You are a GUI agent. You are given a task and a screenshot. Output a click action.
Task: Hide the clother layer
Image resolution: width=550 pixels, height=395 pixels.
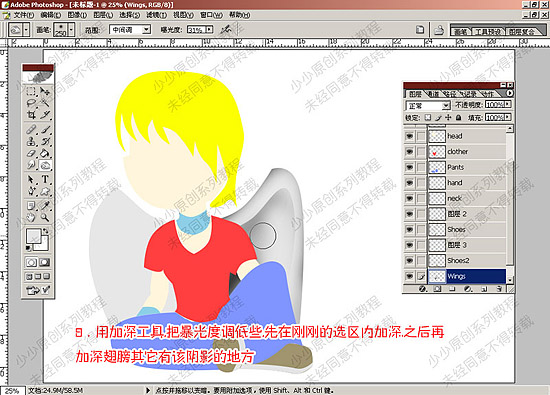coord(409,152)
